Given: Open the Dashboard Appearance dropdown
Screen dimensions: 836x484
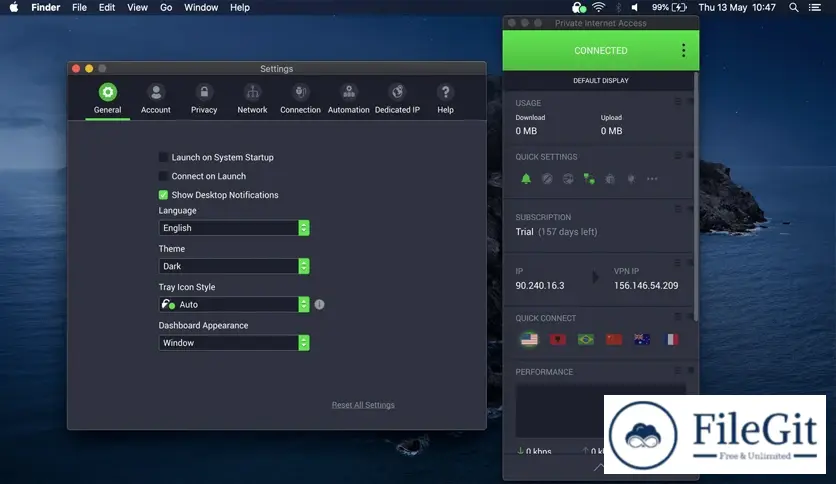Looking at the screenshot, I should pyautogui.click(x=234, y=343).
